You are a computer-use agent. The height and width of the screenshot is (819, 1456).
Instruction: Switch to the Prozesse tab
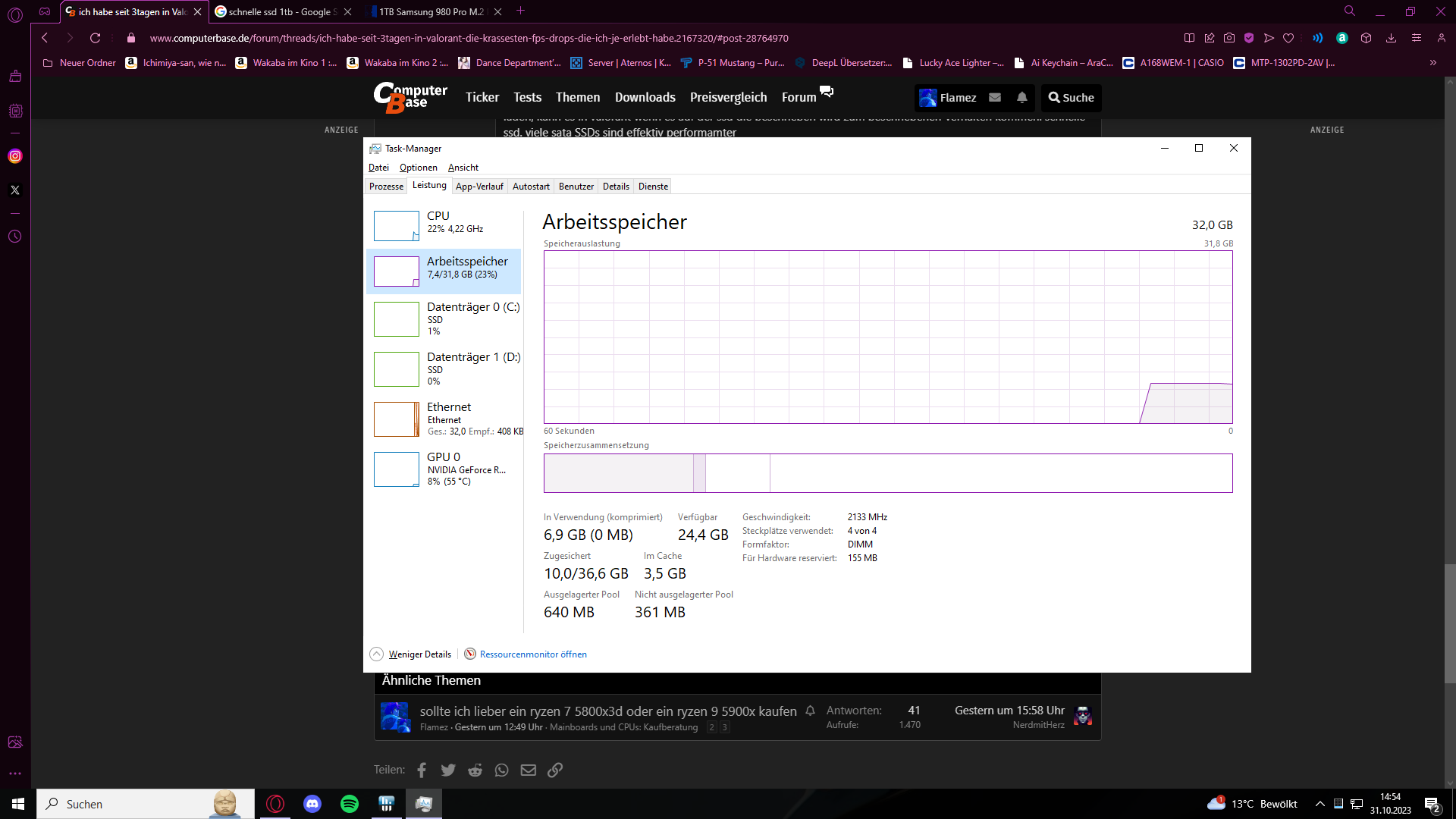(386, 187)
